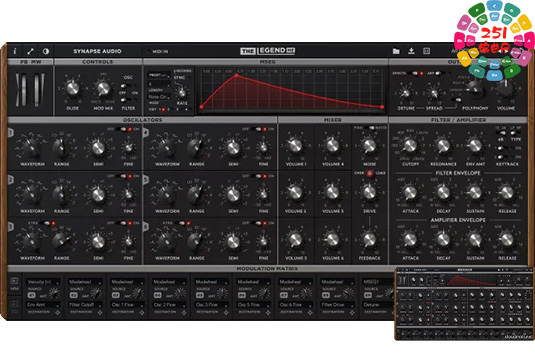
Task: Click the resize window arrow icon
Action: [30, 51]
